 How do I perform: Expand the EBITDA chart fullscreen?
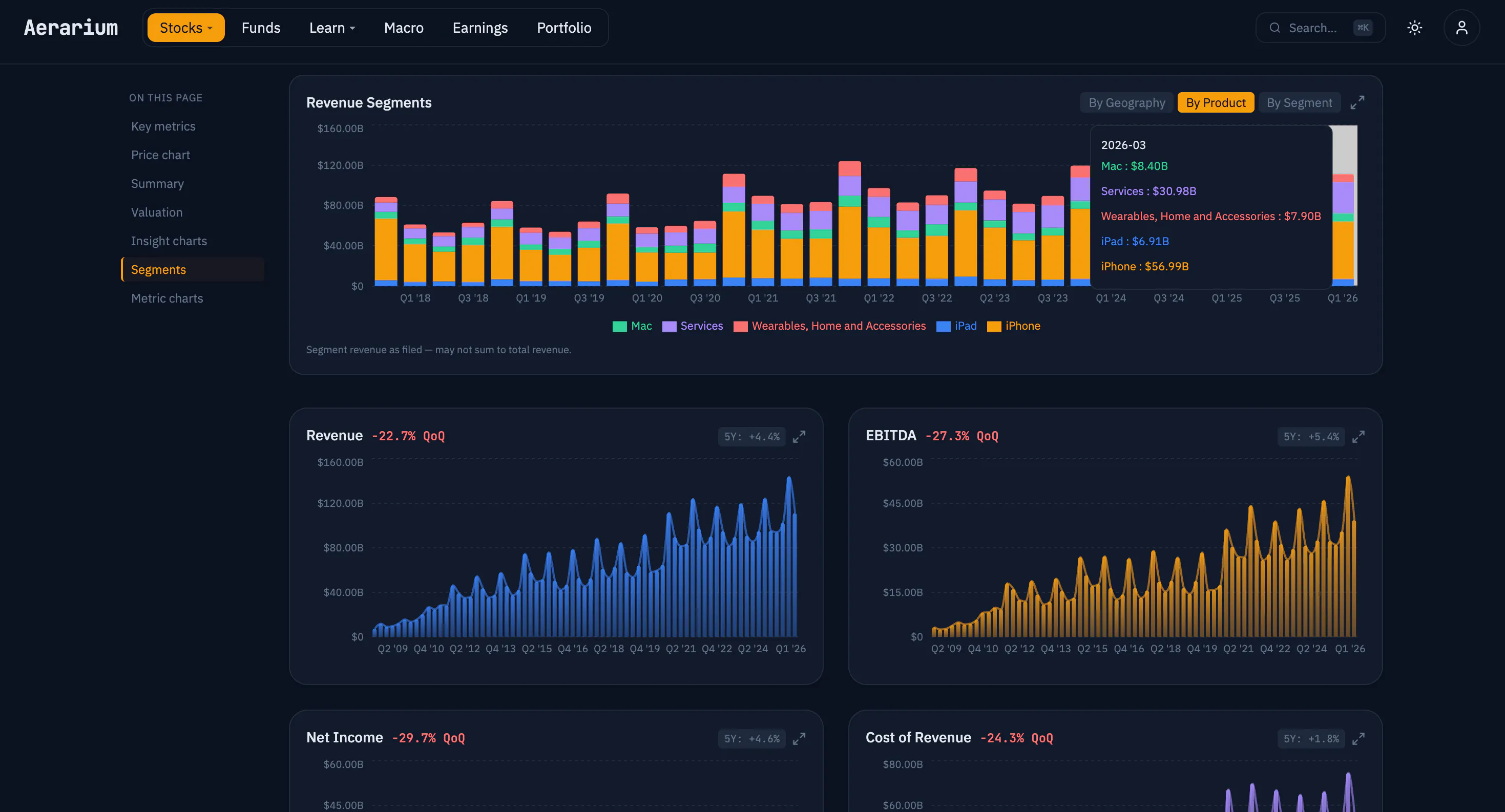1358,437
